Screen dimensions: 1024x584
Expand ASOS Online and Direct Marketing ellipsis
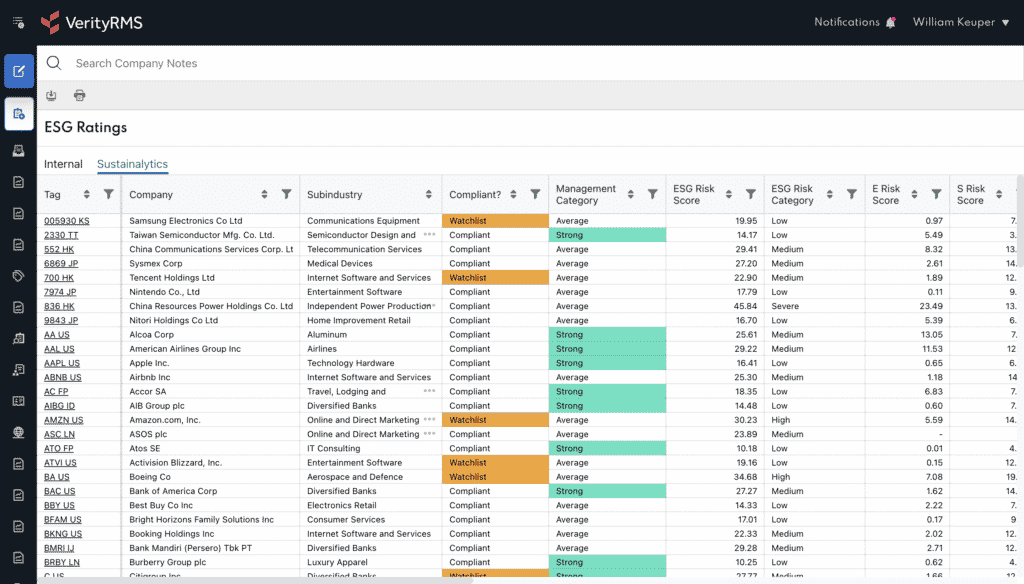429,434
